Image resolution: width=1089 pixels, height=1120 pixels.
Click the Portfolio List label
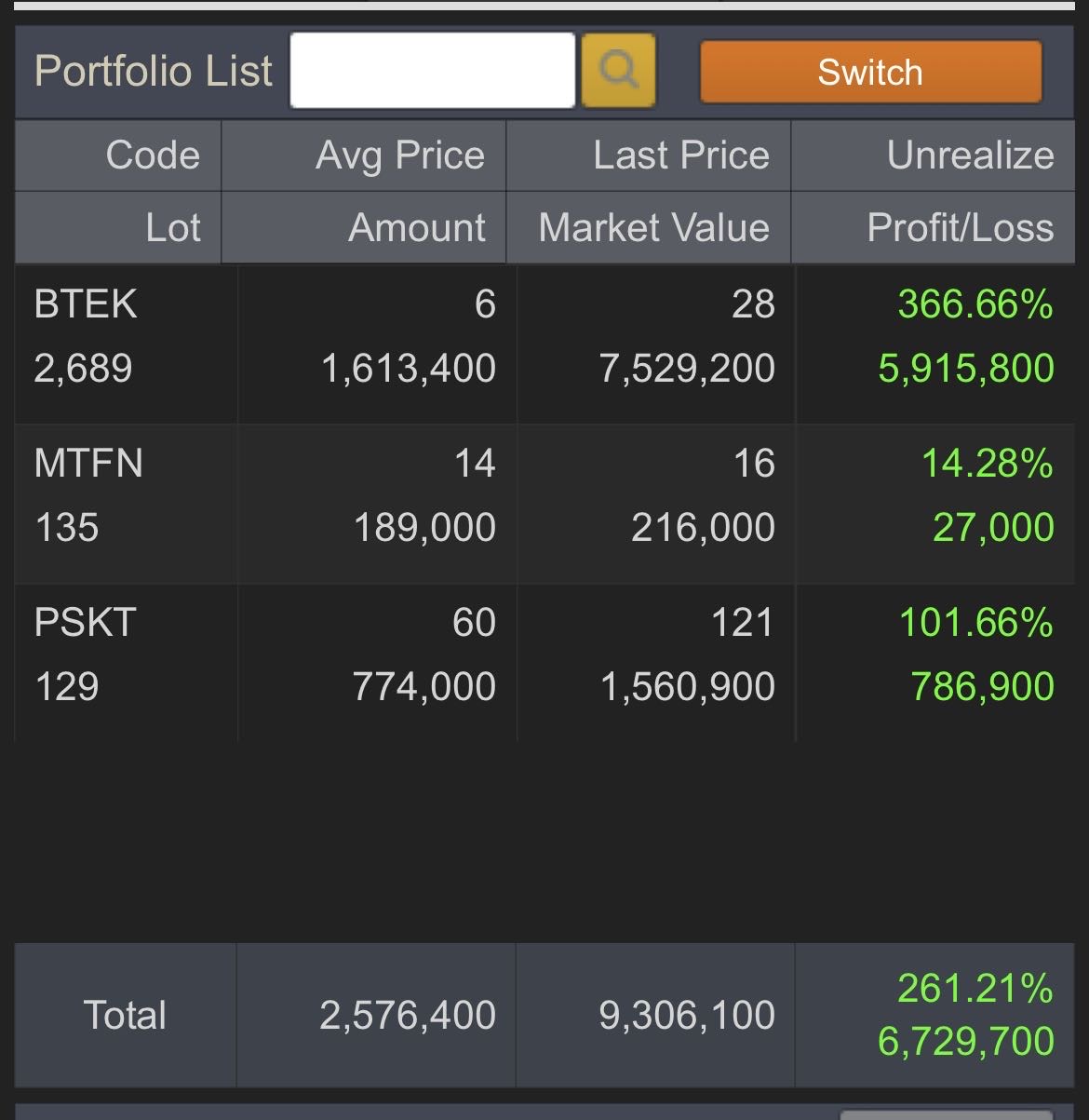click(152, 70)
